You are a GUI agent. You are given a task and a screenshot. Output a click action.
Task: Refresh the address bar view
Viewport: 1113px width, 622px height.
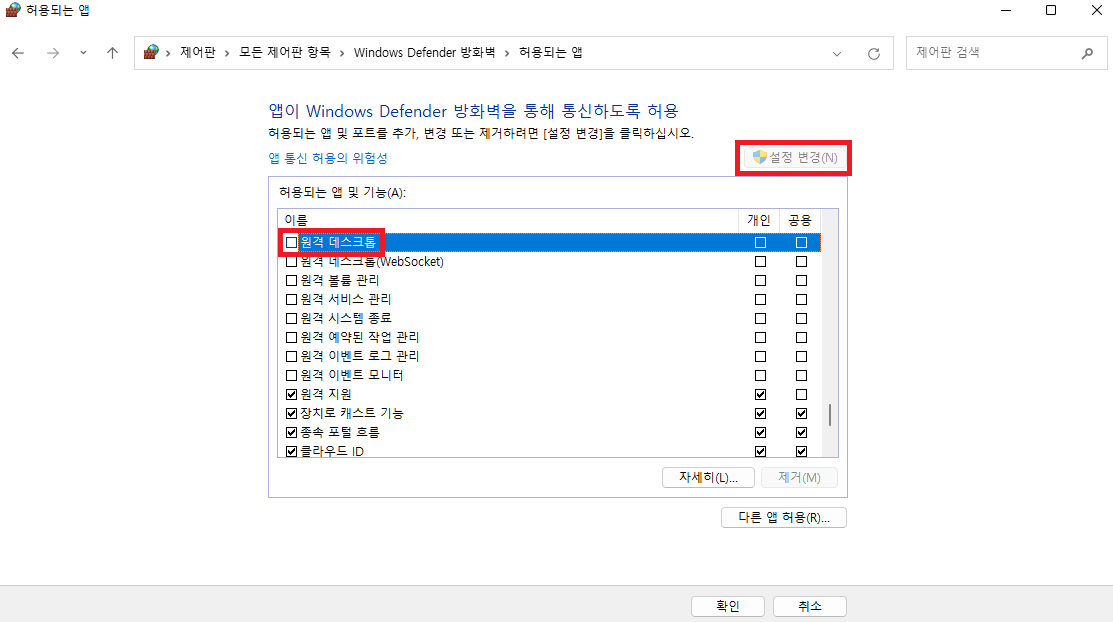(x=874, y=53)
